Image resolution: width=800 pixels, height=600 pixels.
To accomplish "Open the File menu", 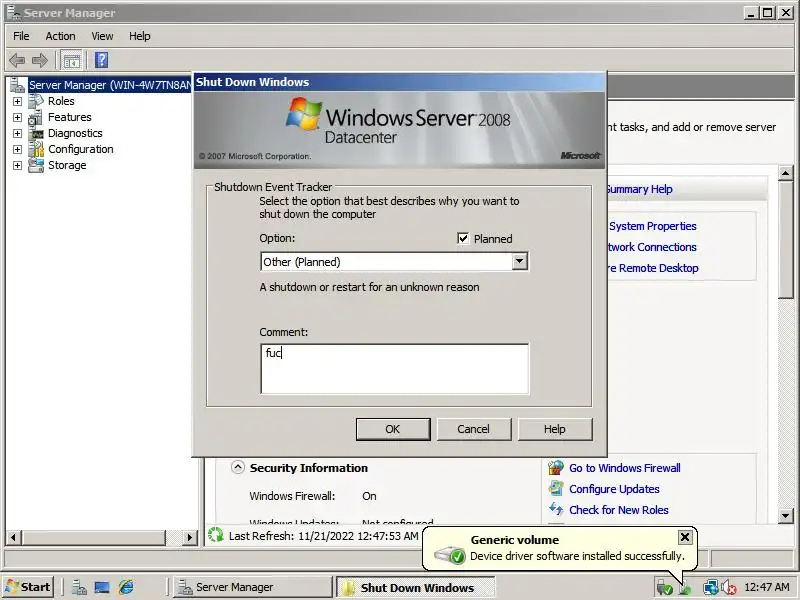I will click(21, 36).
